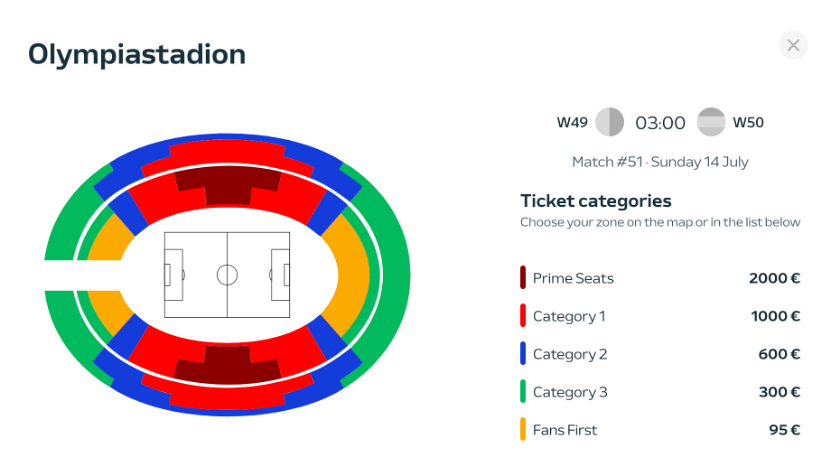The height and width of the screenshot is (476, 832).
Task: Click the 2000 € price
Action: pos(774,278)
